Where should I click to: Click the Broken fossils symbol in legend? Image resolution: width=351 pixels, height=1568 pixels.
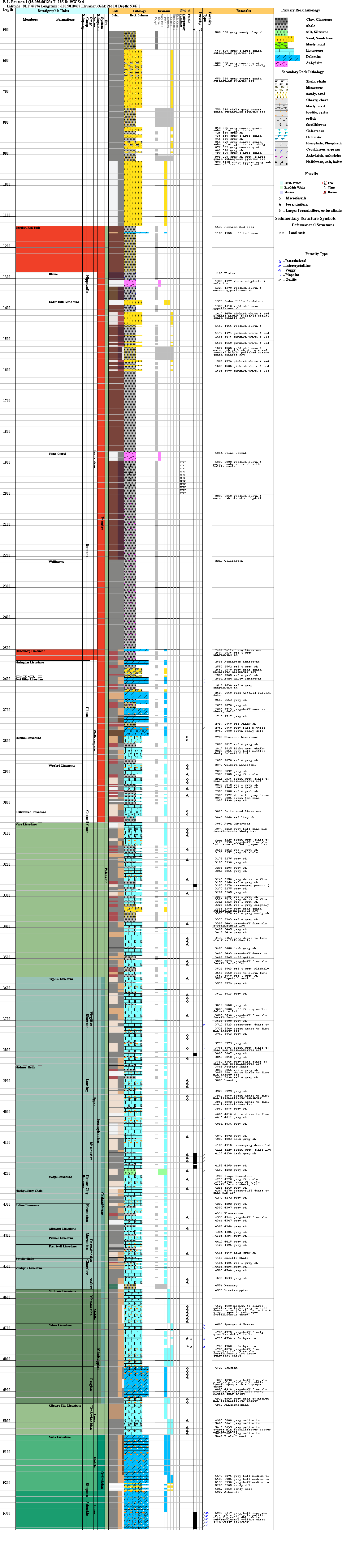point(324,192)
